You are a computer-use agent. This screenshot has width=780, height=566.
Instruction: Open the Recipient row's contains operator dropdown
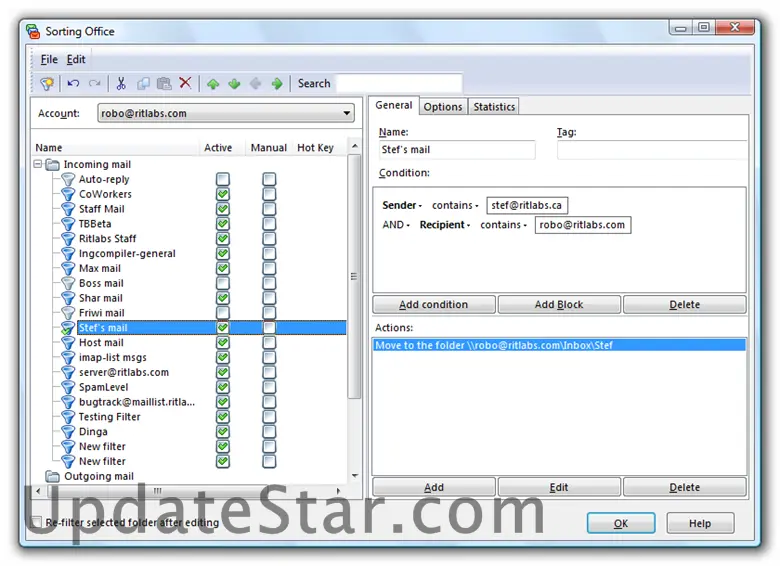[503, 225]
